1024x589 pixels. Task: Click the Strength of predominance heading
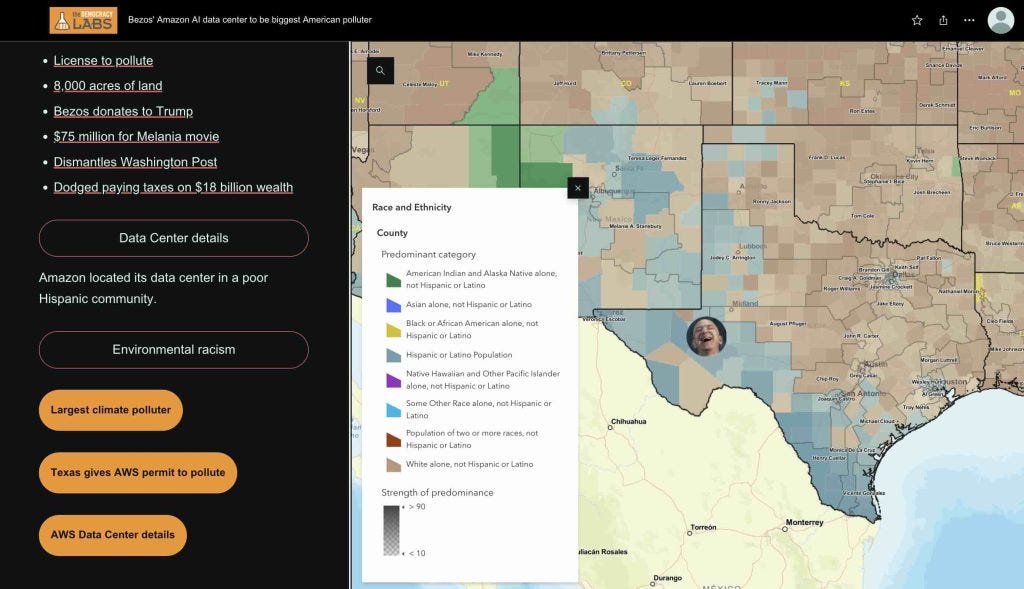pyautogui.click(x=437, y=493)
